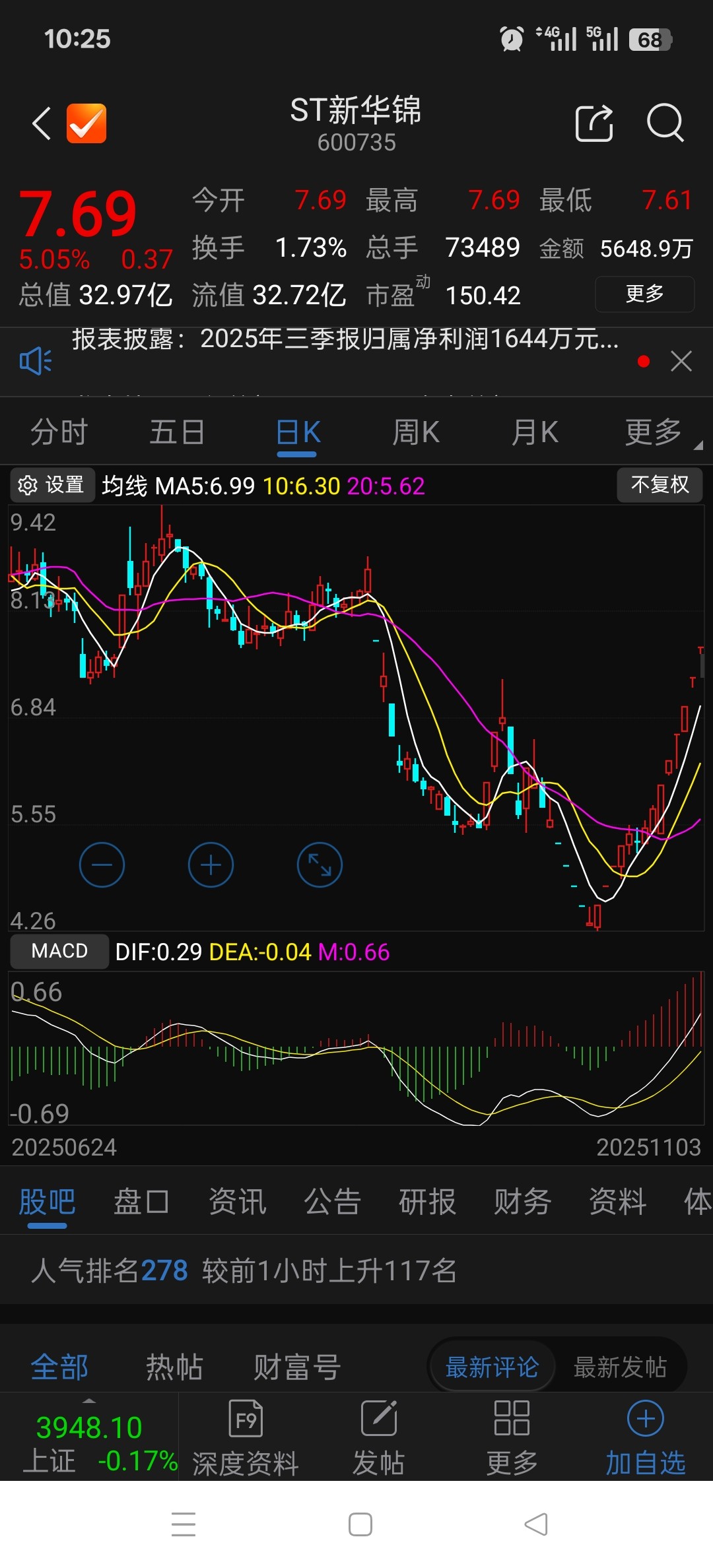This screenshot has height=1568, width=713.
Task: Expand chart to fullscreen icon
Action: [x=320, y=865]
